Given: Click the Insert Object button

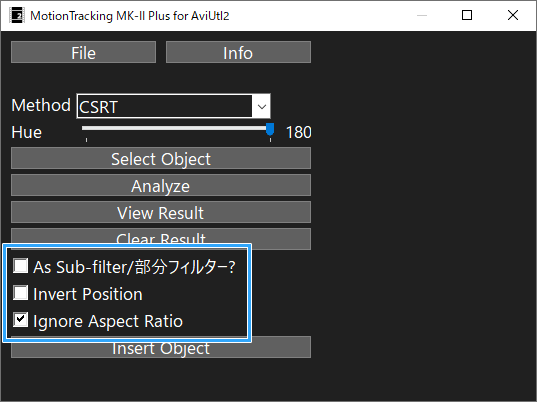Looking at the screenshot, I should click(161, 349).
